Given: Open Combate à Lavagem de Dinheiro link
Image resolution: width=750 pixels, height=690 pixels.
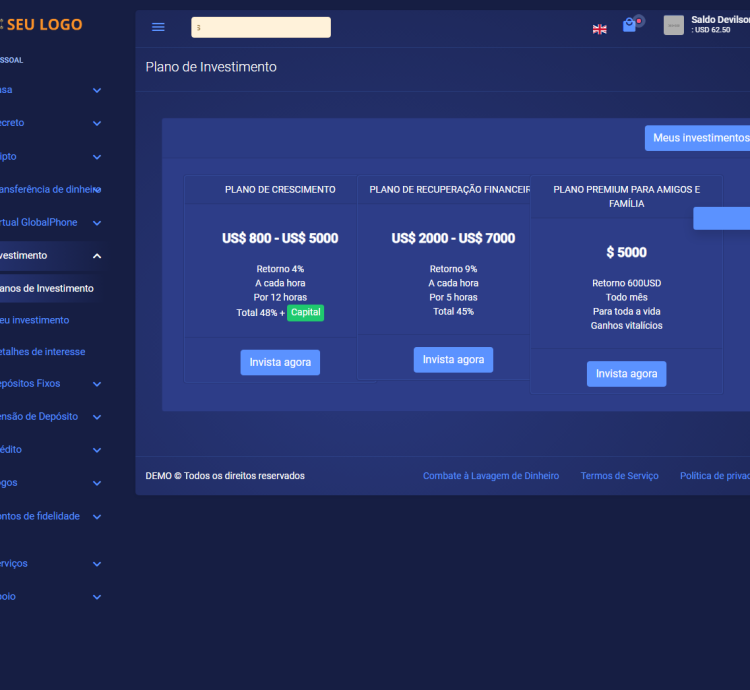Looking at the screenshot, I should click(491, 476).
